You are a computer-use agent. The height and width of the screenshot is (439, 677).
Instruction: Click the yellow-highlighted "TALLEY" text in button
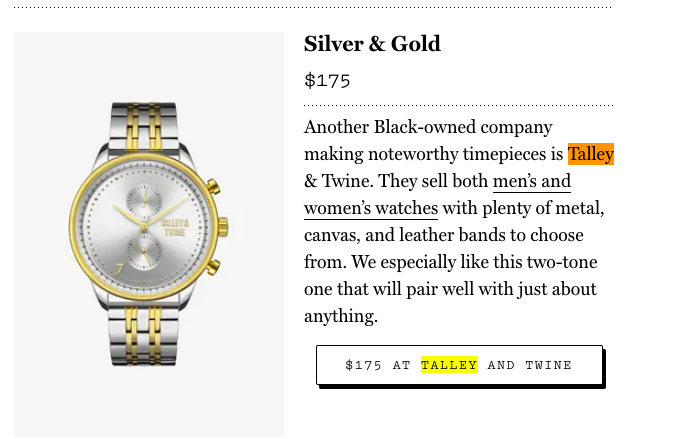[449, 365]
